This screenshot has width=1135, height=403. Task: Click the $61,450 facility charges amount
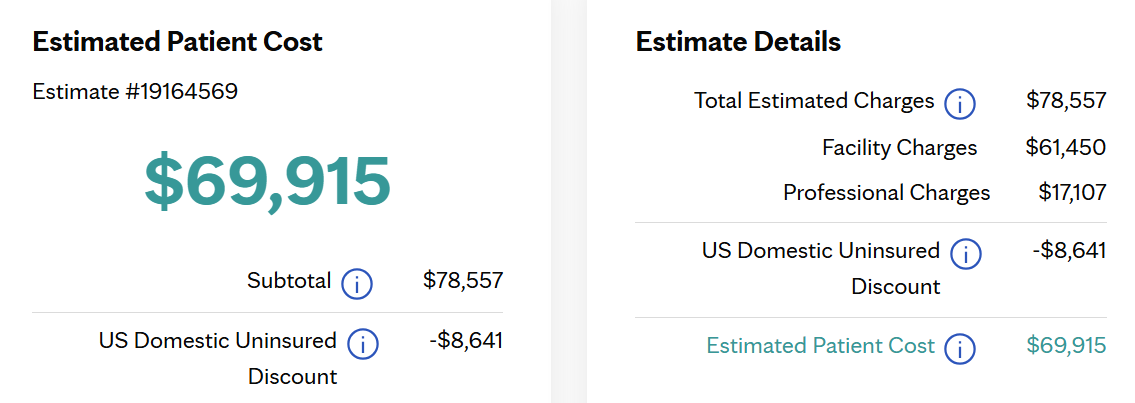pyautogui.click(x=1066, y=148)
